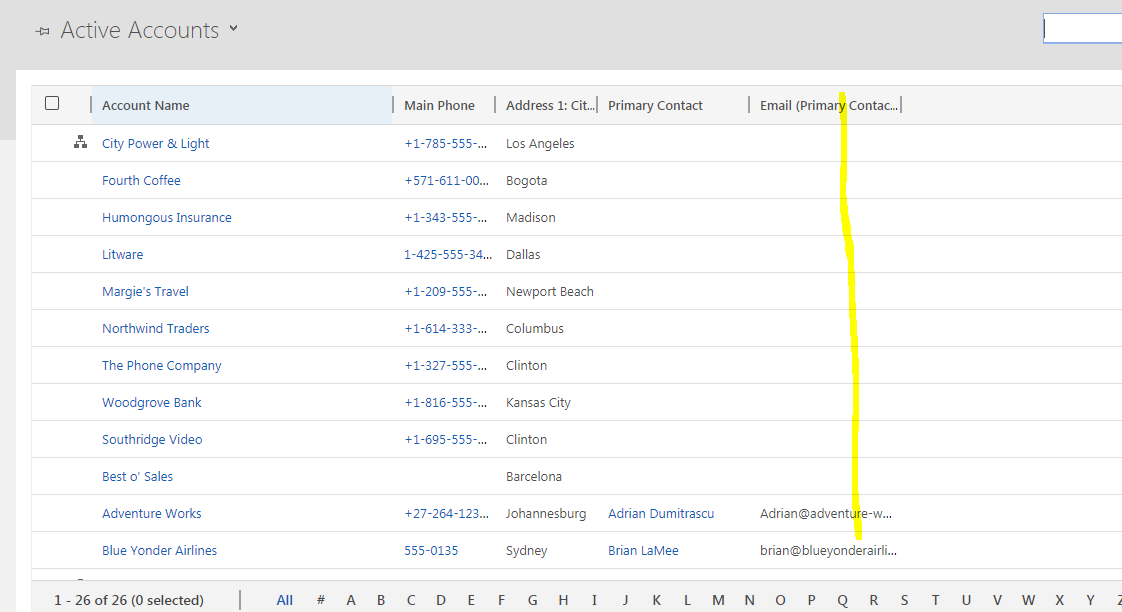The height and width of the screenshot is (612, 1122).
Task: Sort by the Main Phone column header
Action: click(x=439, y=105)
